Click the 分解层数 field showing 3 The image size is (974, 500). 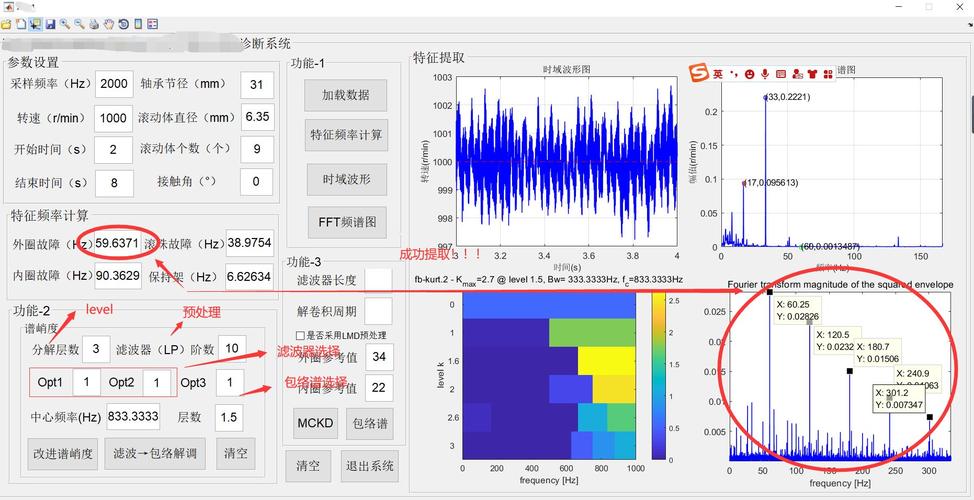coord(96,349)
